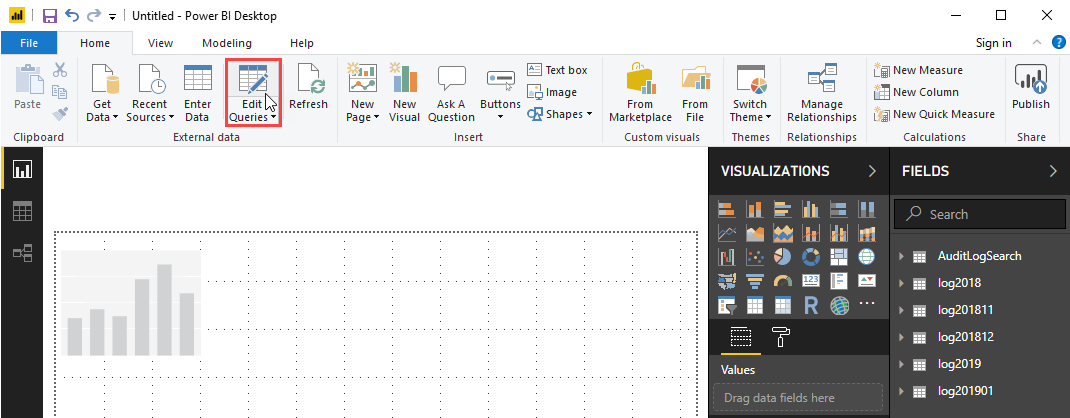Switch to Data view in left sidebar
This screenshot has height=418, width=1070.
click(23, 212)
